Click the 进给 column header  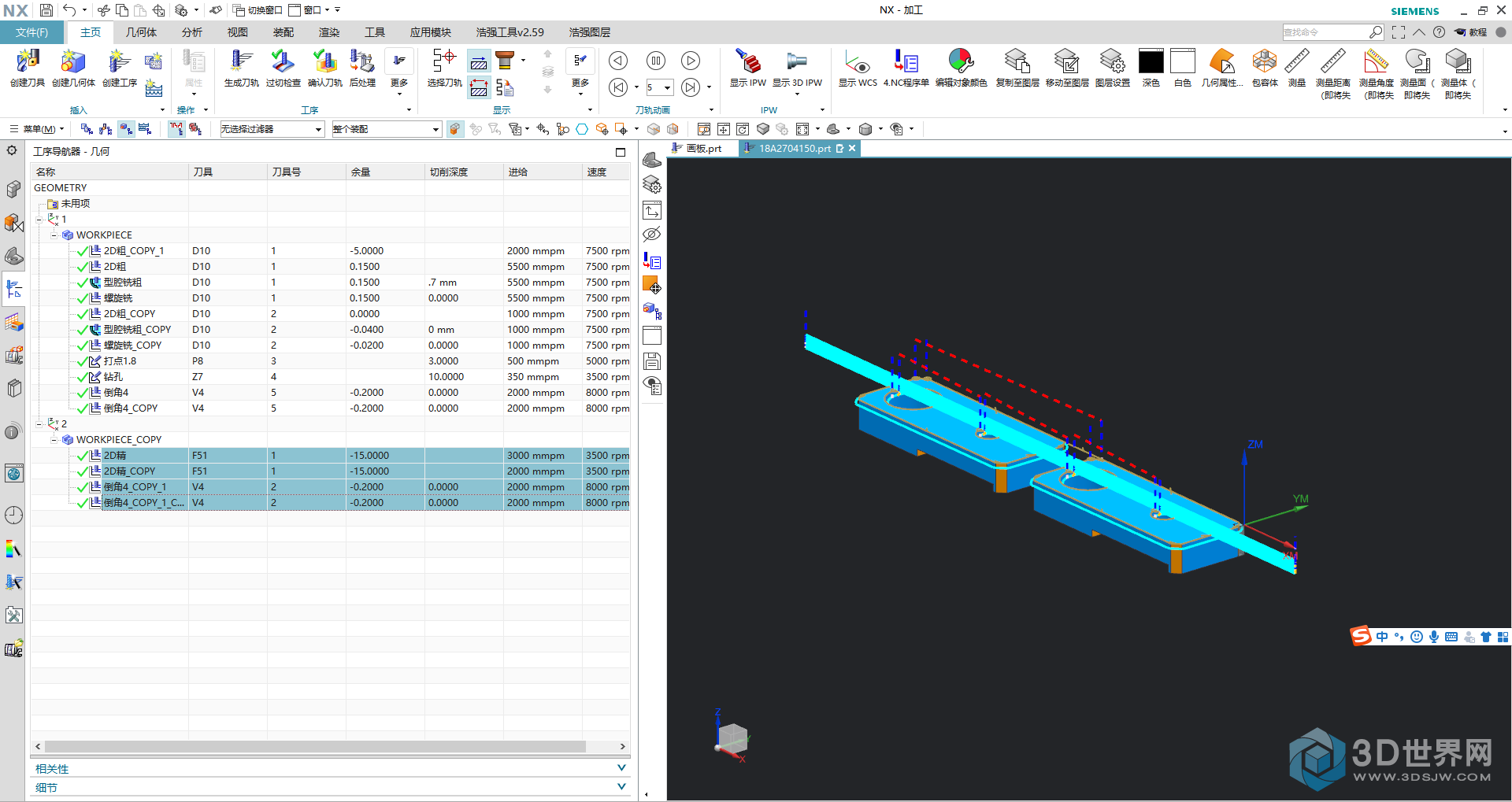543,172
